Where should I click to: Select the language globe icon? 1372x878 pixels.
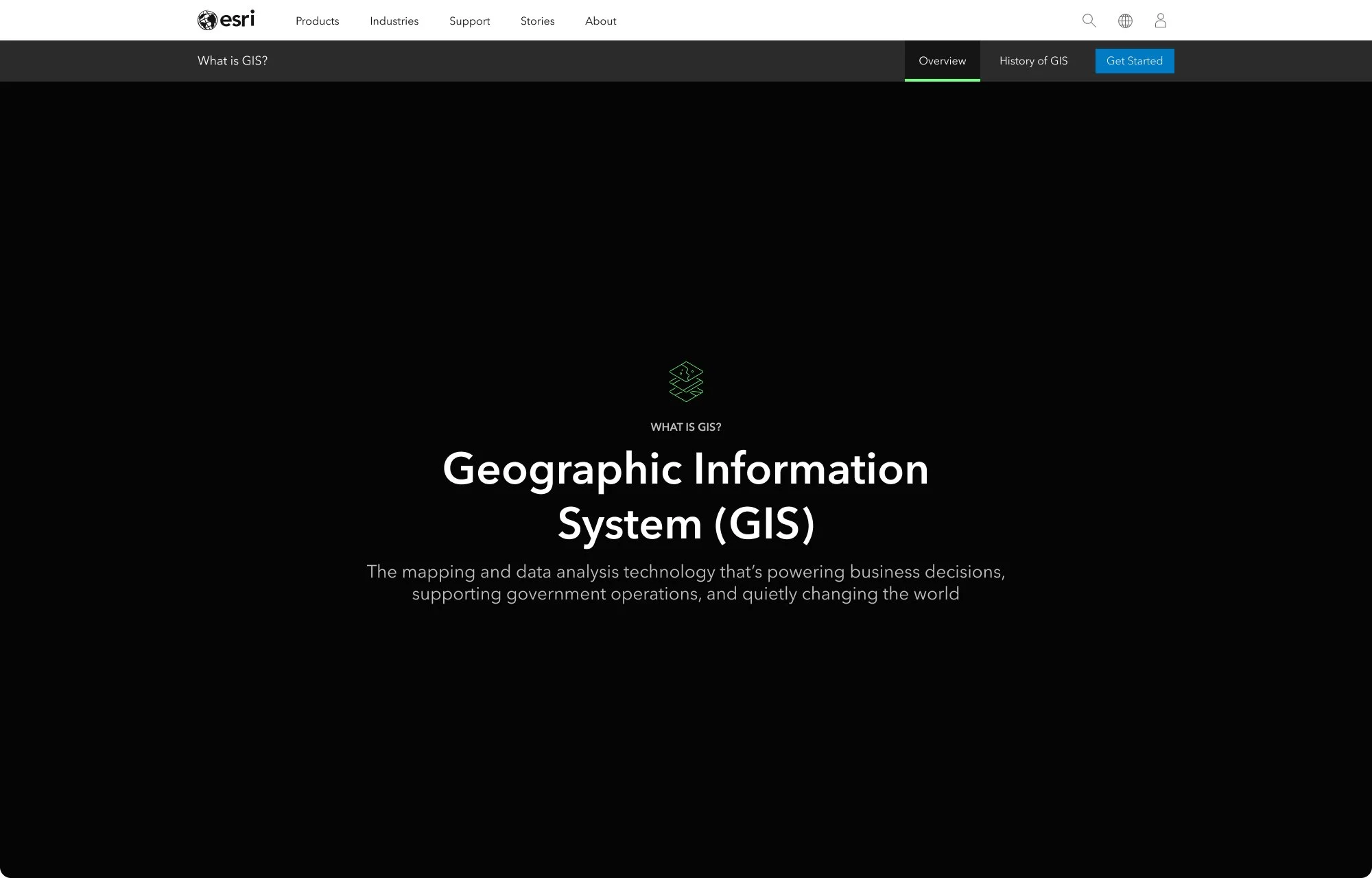(1124, 21)
